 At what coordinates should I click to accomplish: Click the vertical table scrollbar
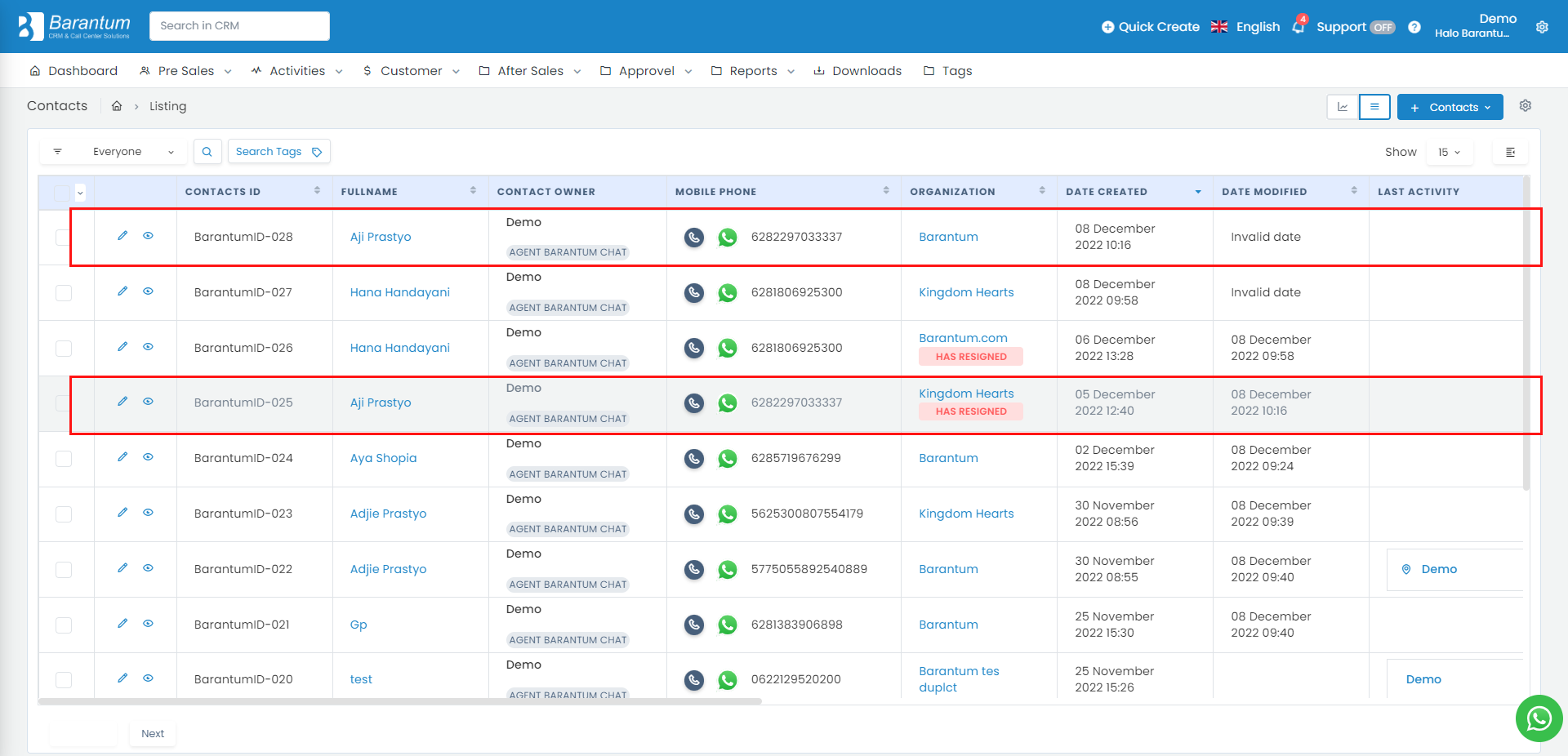pyautogui.click(x=1526, y=331)
